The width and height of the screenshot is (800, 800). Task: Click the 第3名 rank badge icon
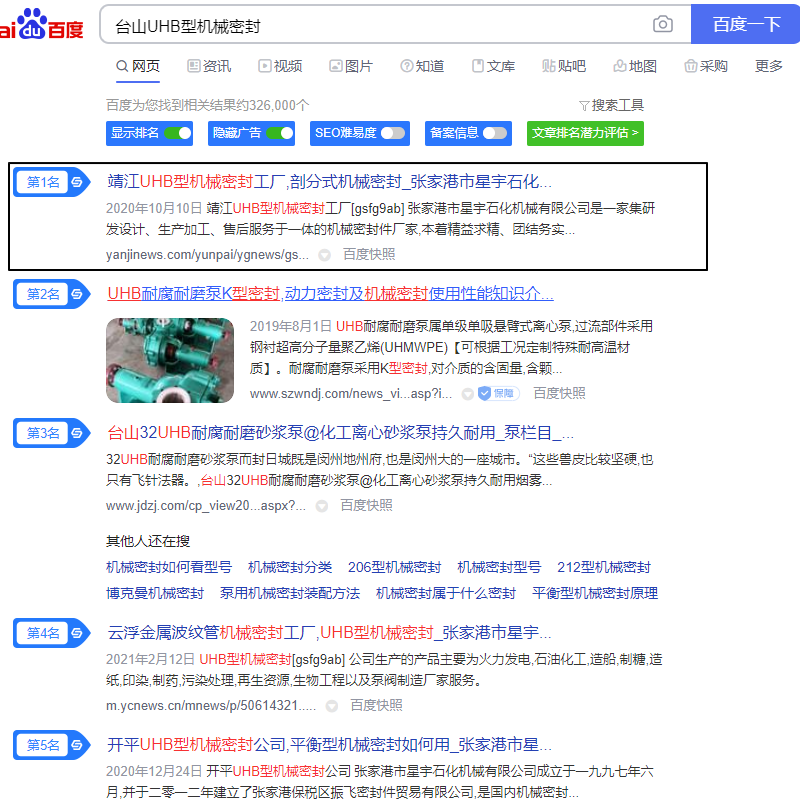52,433
